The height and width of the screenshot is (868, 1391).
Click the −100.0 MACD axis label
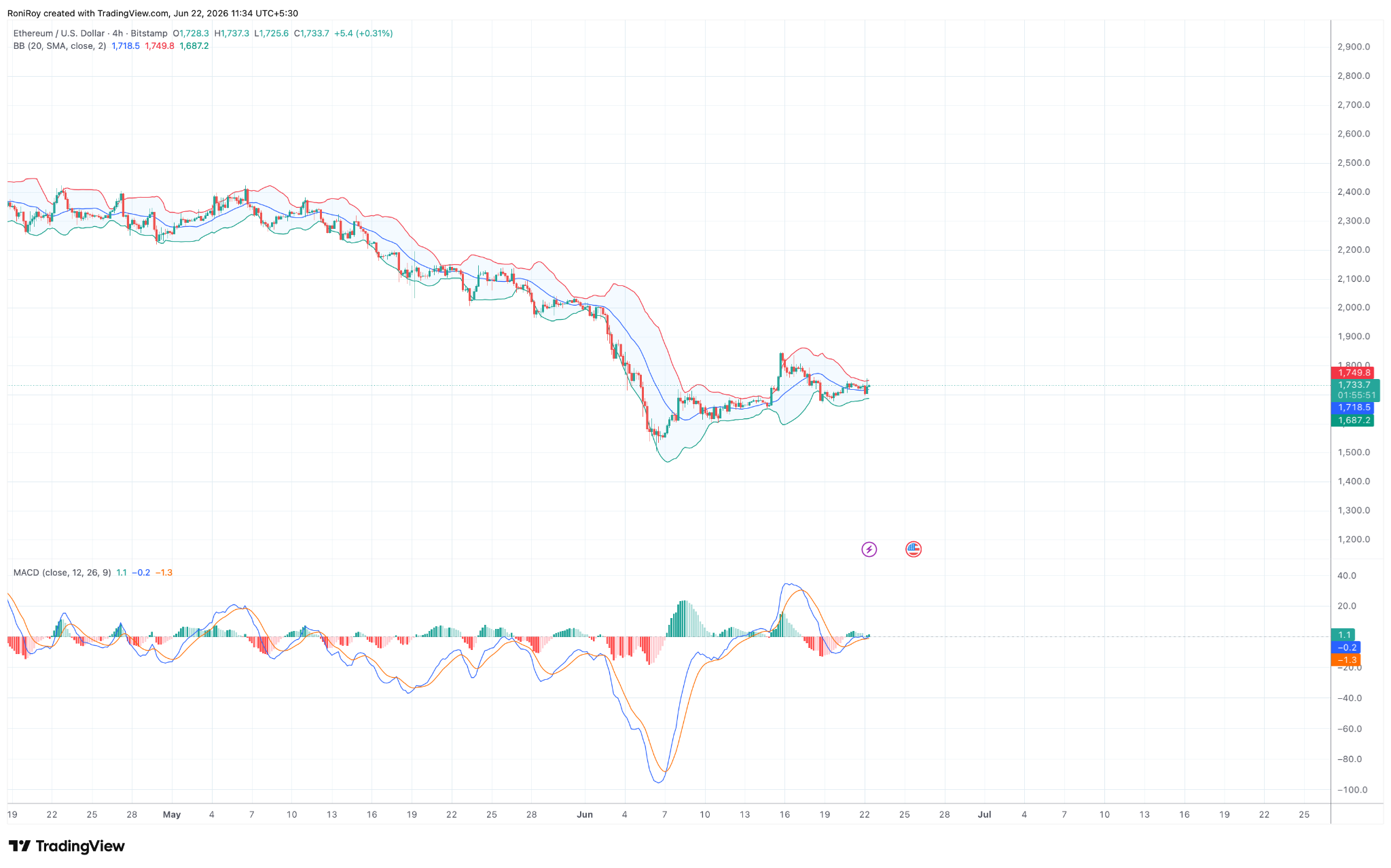pos(1353,790)
